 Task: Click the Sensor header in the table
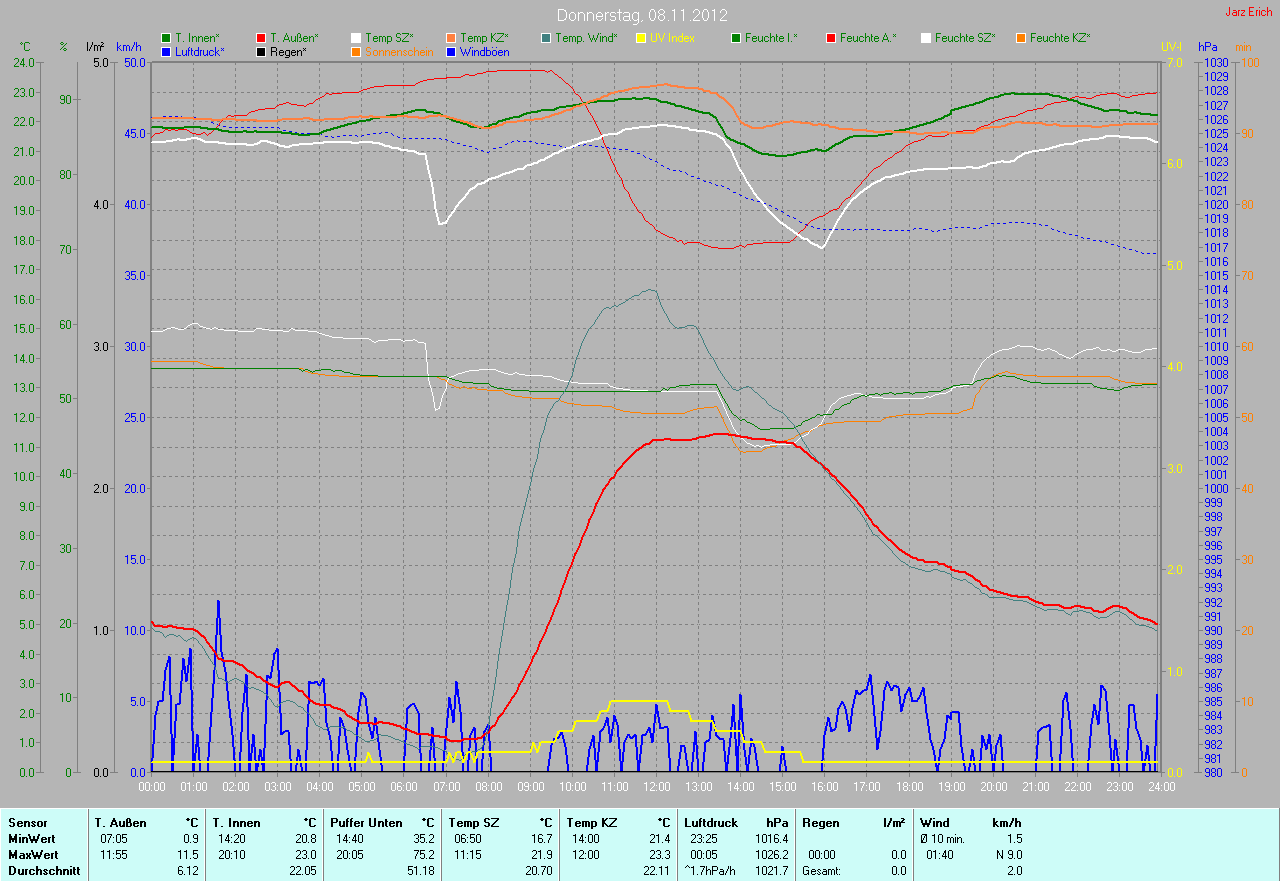tap(27, 822)
